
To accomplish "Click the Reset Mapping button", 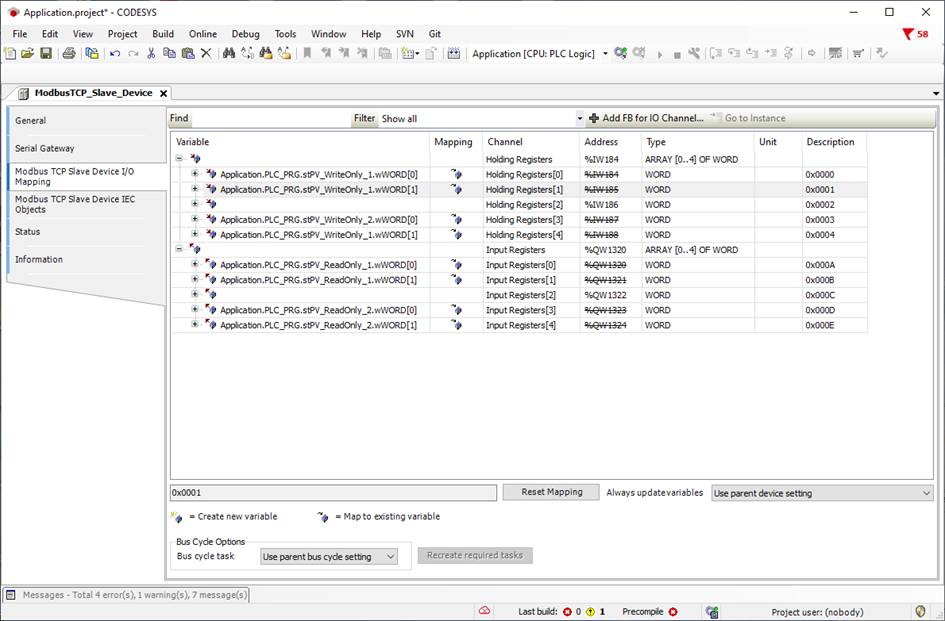I will [x=550, y=492].
